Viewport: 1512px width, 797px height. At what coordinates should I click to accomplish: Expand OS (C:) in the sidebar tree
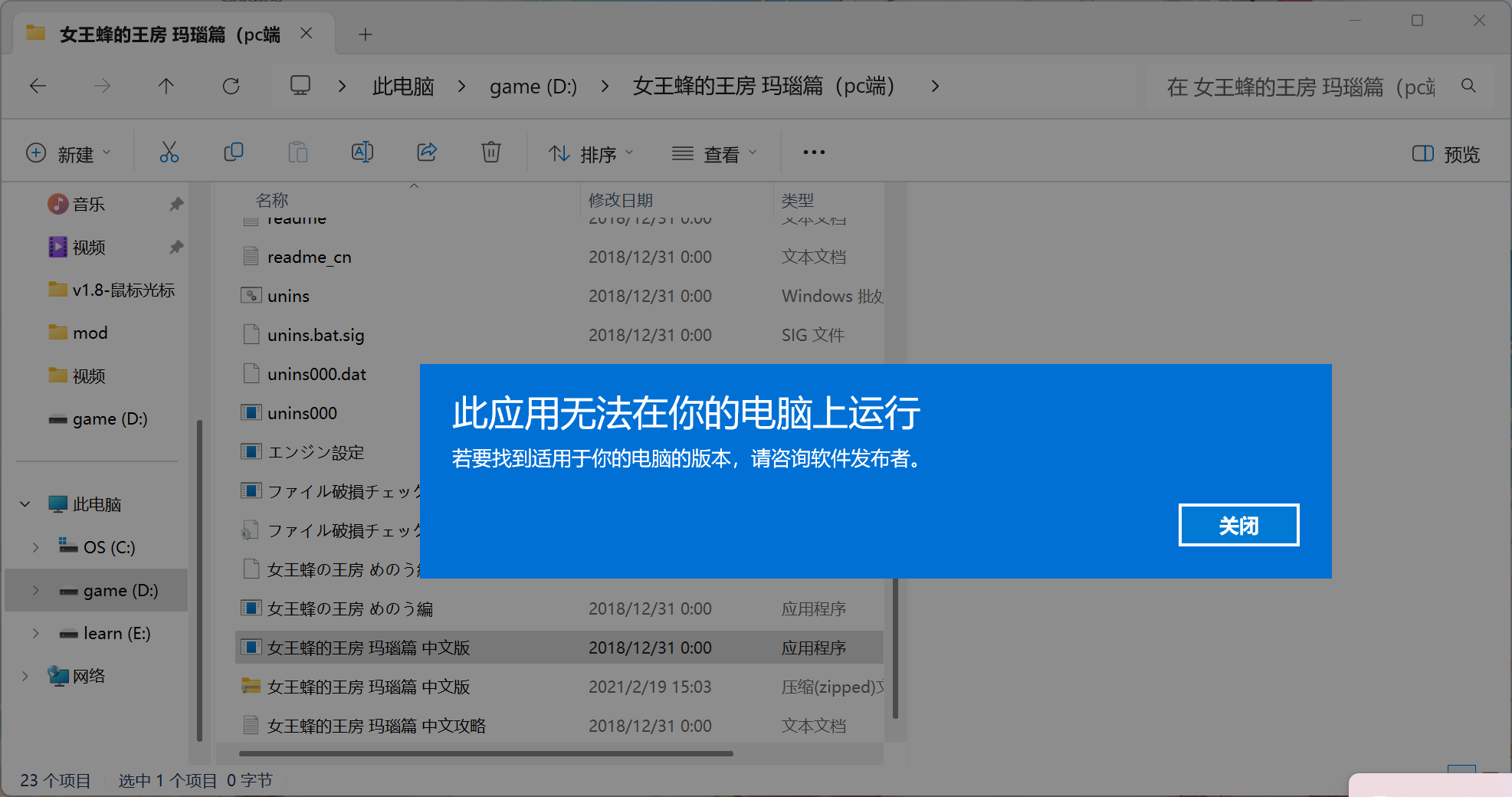[35, 546]
